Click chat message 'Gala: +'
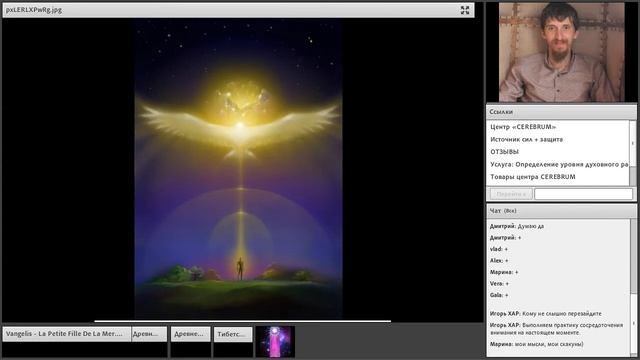The image size is (640, 360). (x=499, y=295)
